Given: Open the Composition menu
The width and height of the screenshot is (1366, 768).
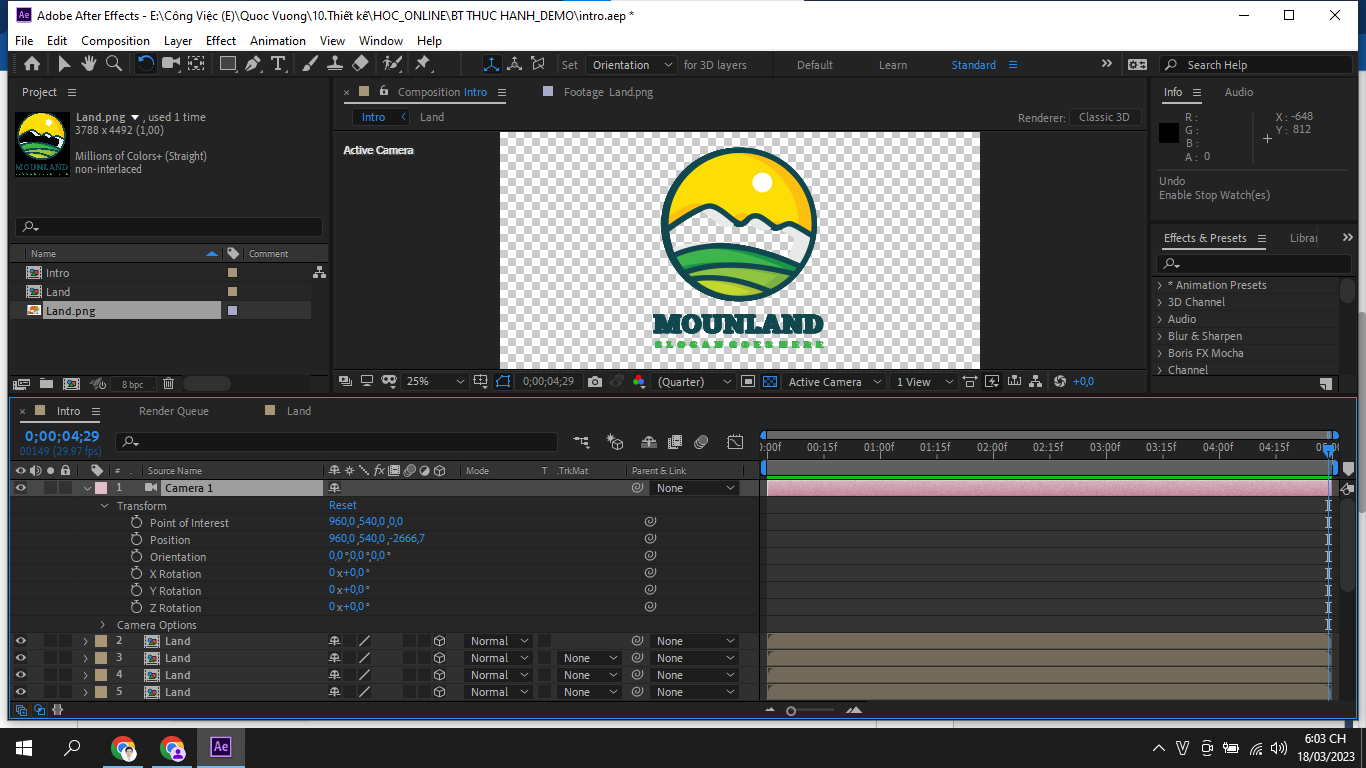Looking at the screenshot, I should [115, 41].
